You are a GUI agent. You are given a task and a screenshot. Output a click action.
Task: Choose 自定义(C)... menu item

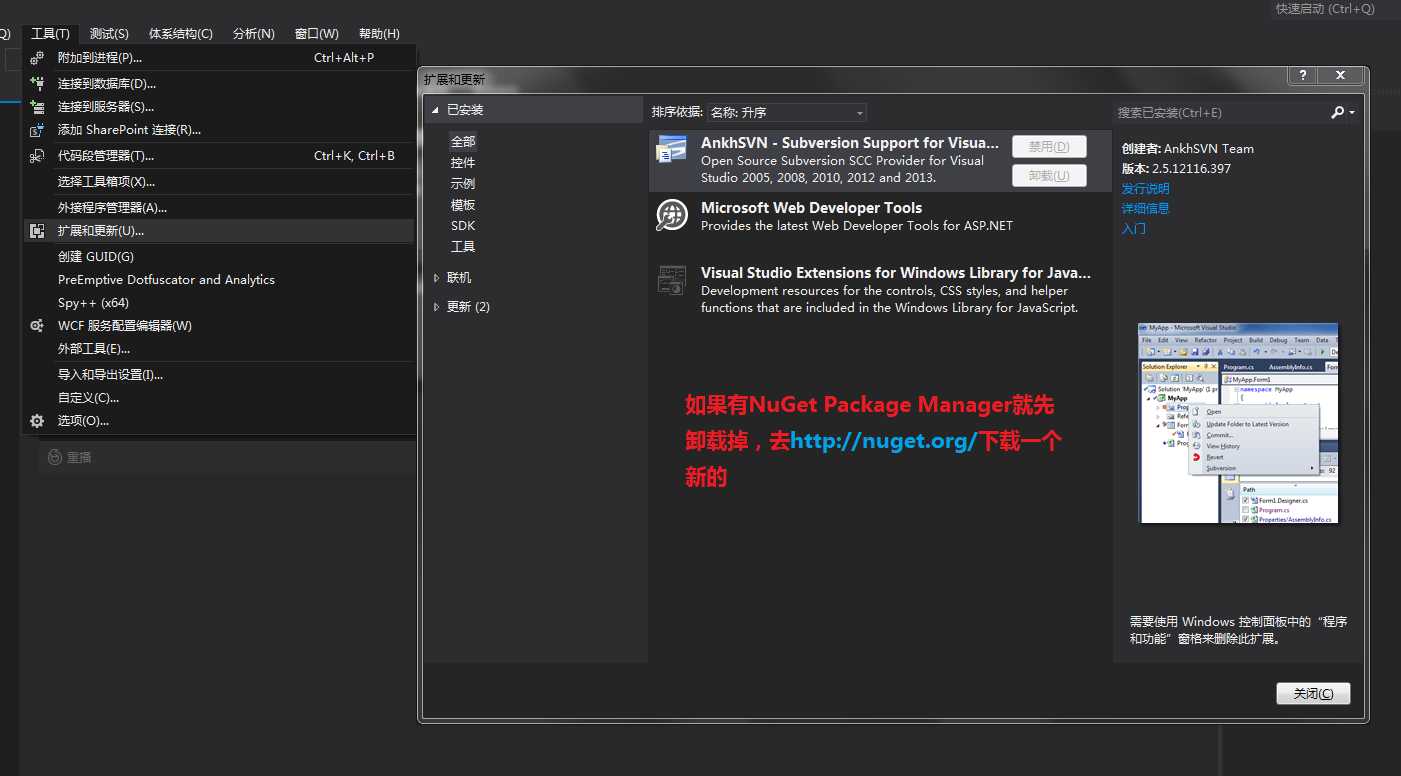coord(219,398)
